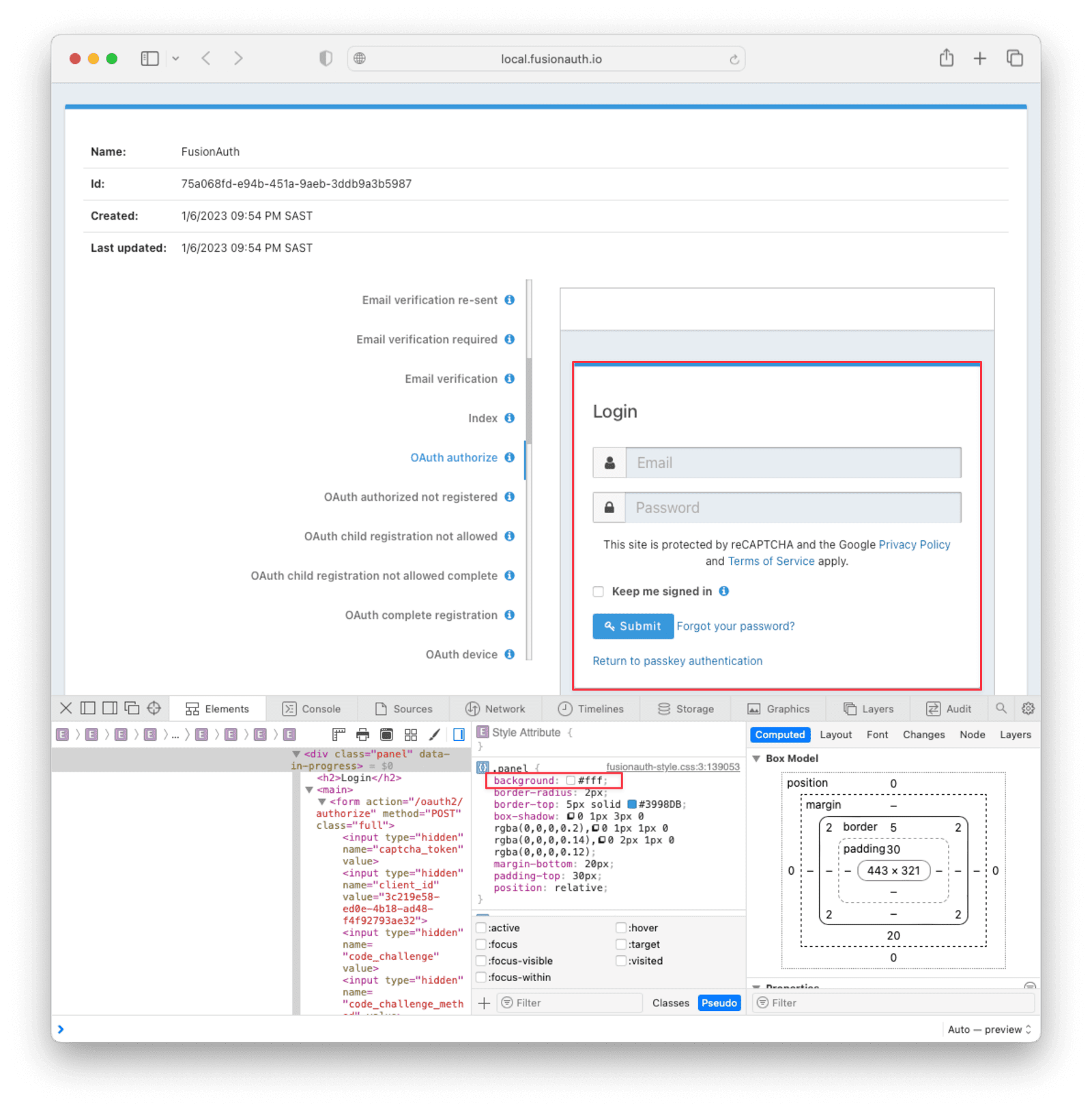Screen dimensions: 1092x1110
Task: Enable print media styles icon
Action: 362,735
